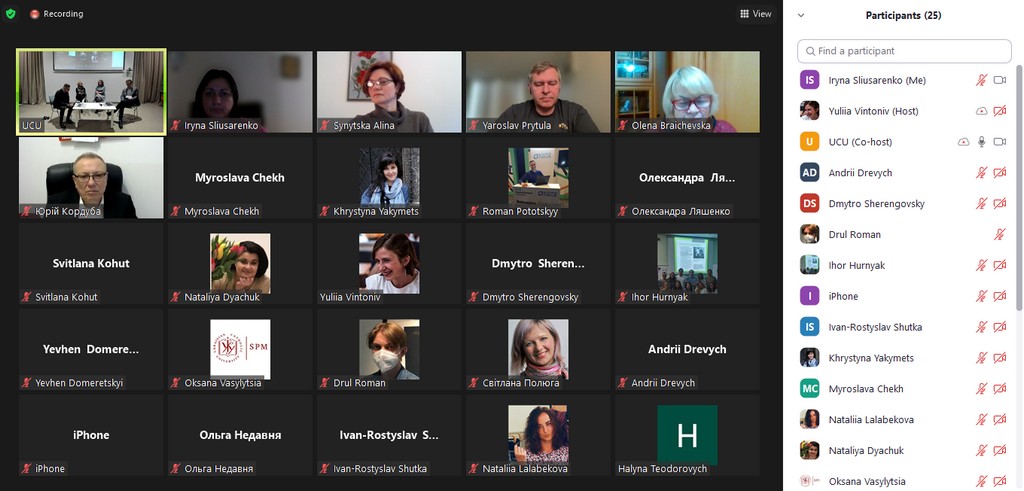
Task: Select Myroslava Chekh in the participants list
Action: pyautogui.click(x=865, y=389)
